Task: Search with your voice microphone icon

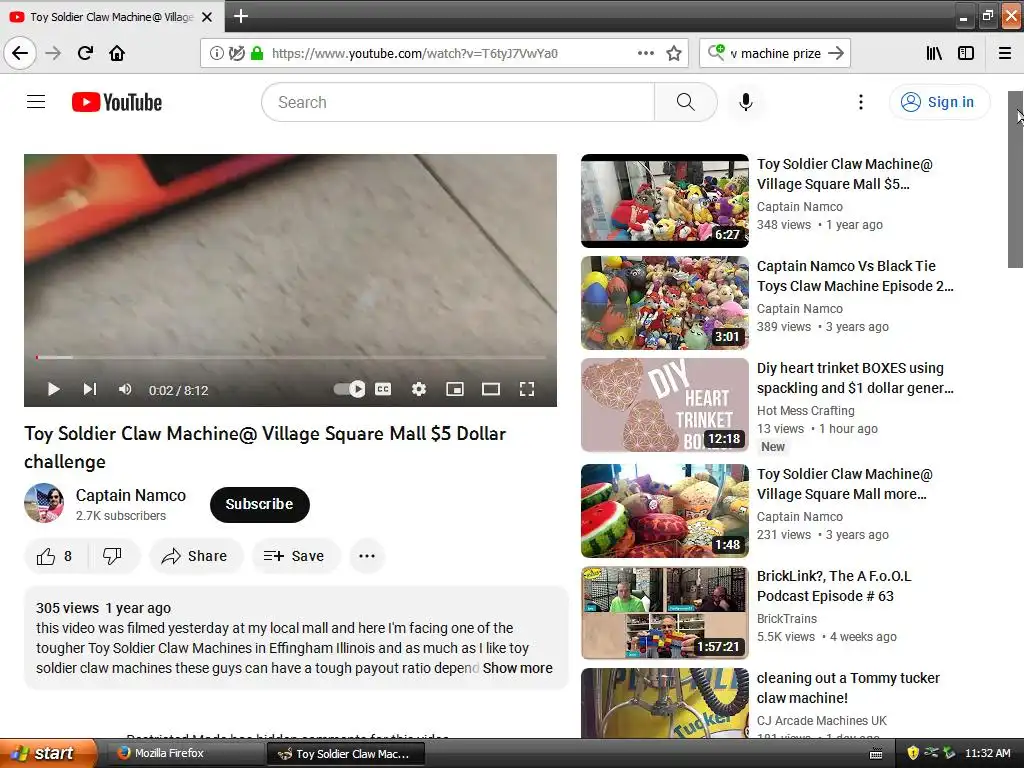Action: point(746,102)
